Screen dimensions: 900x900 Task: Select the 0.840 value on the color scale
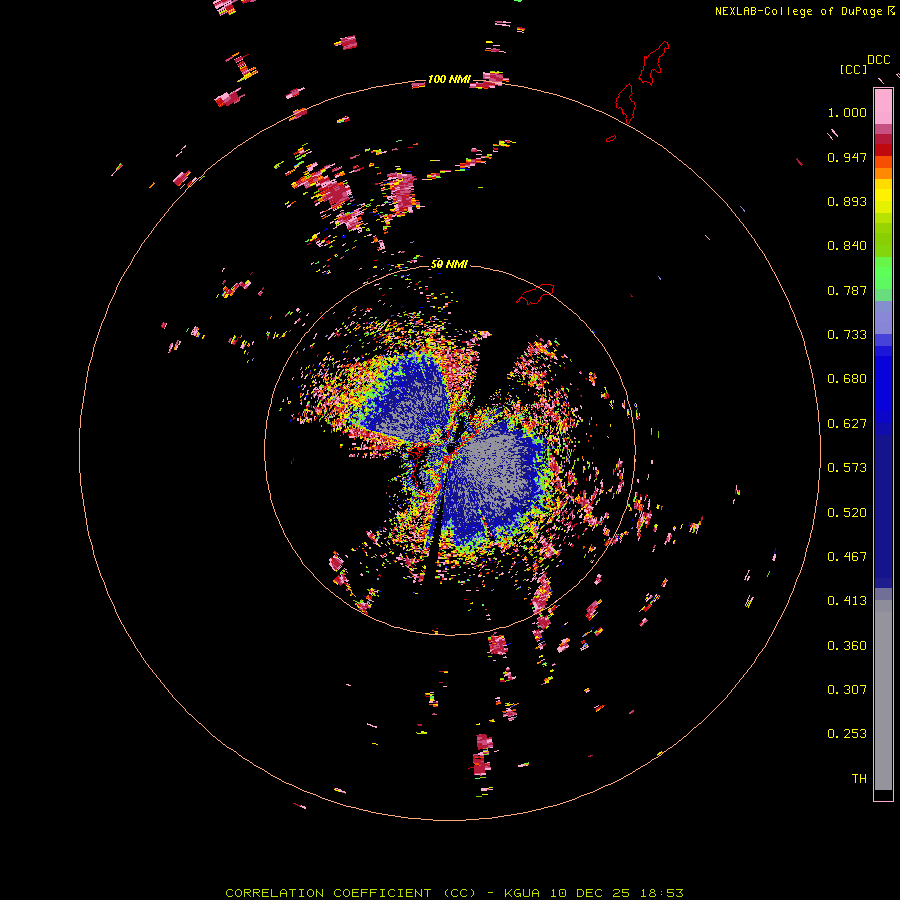pyautogui.click(x=847, y=246)
